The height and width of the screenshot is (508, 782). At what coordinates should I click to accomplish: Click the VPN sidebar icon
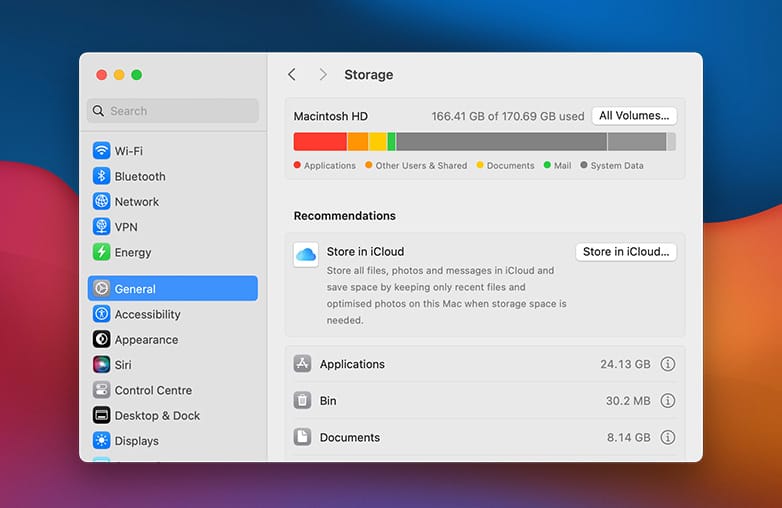(101, 227)
